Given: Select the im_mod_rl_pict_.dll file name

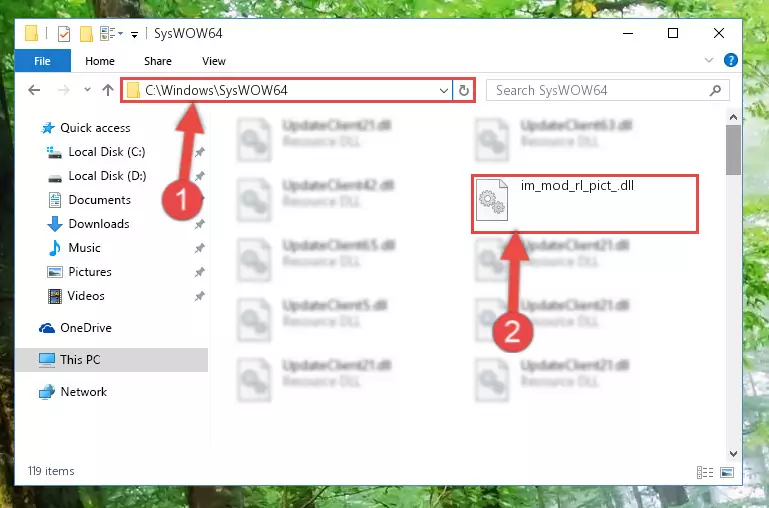Looking at the screenshot, I should (577, 185).
